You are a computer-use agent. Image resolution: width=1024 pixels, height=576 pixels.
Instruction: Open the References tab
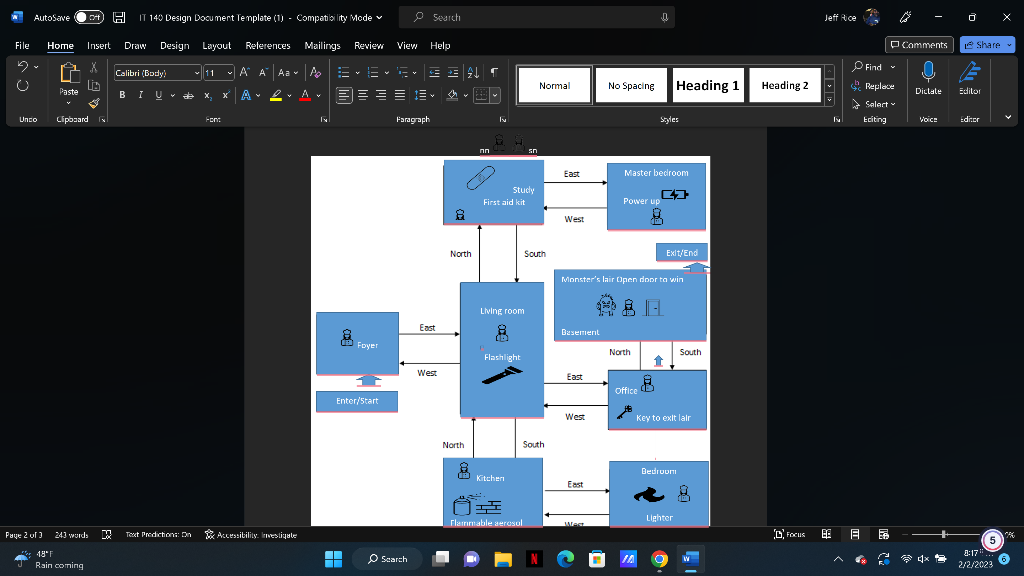pyautogui.click(x=267, y=45)
